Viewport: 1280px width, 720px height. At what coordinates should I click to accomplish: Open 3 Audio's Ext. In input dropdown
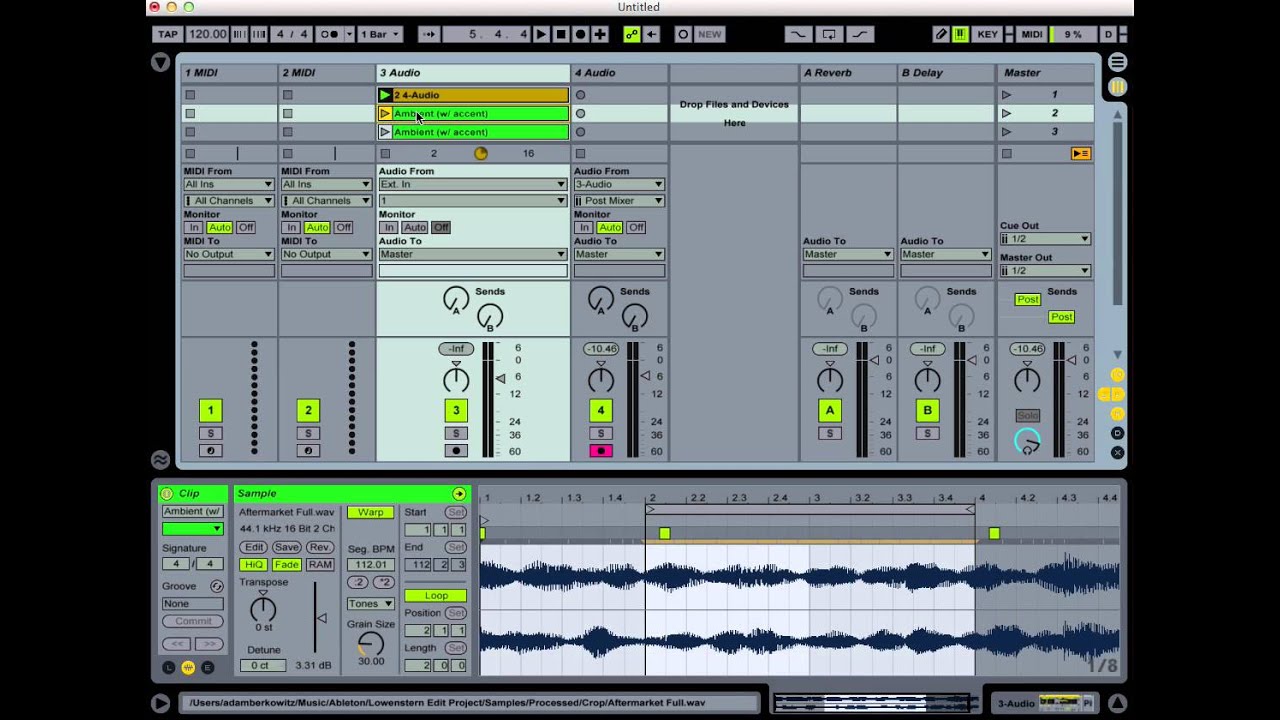pos(472,184)
